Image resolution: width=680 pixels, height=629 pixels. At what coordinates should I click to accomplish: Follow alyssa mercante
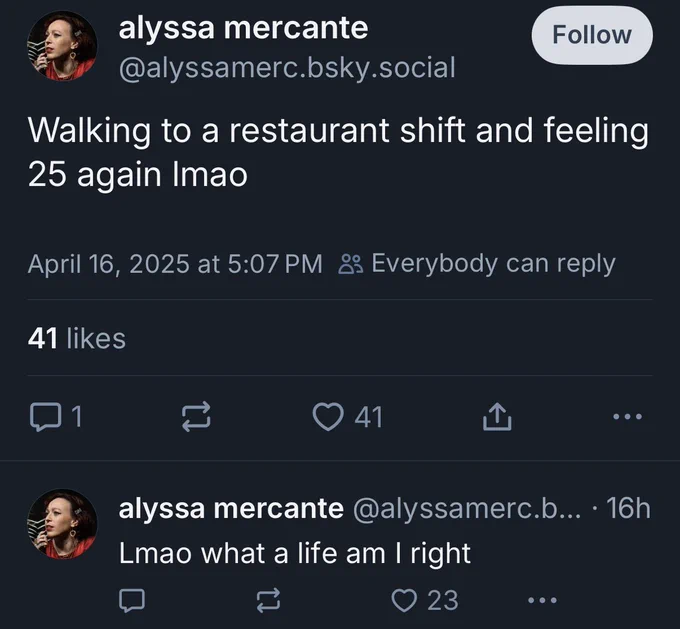coord(592,35)
